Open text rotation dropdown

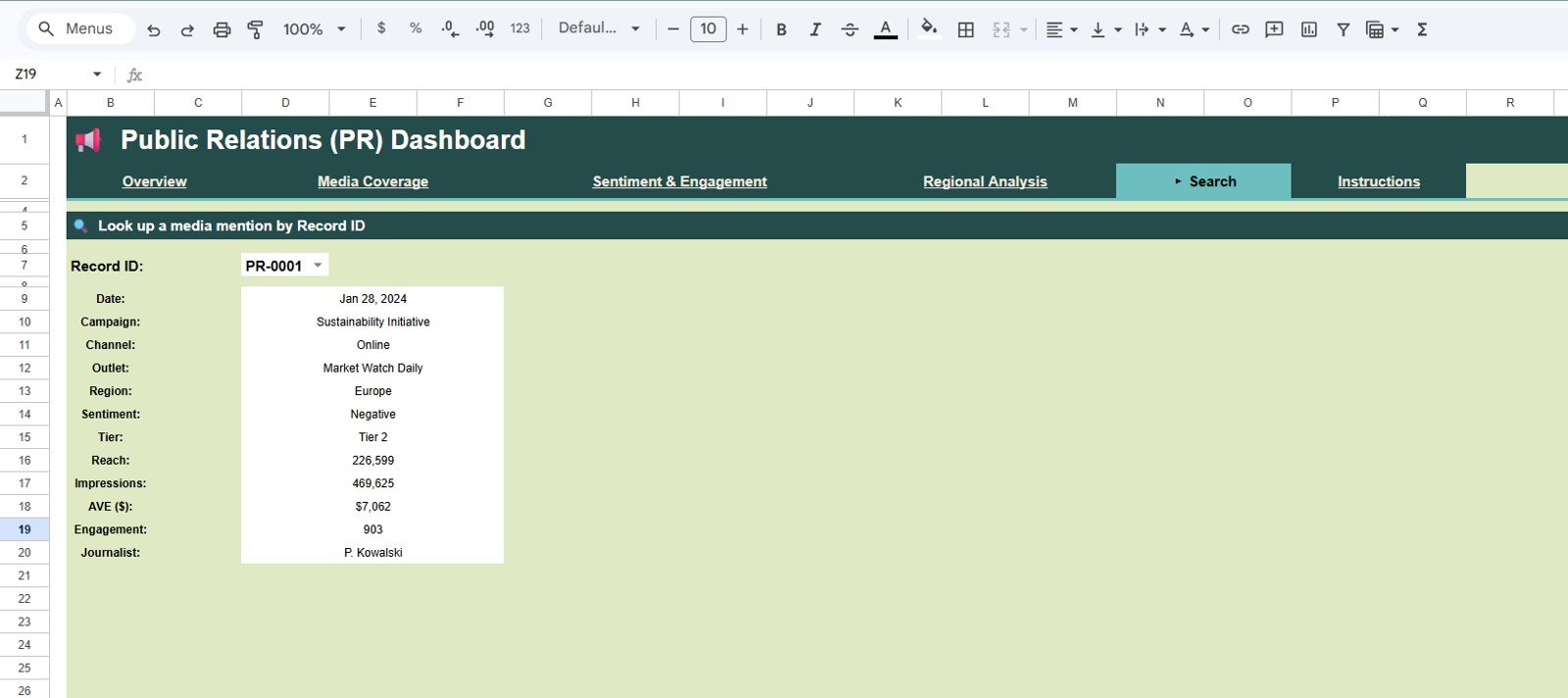pyautogui.click(x=1194, y=29)
